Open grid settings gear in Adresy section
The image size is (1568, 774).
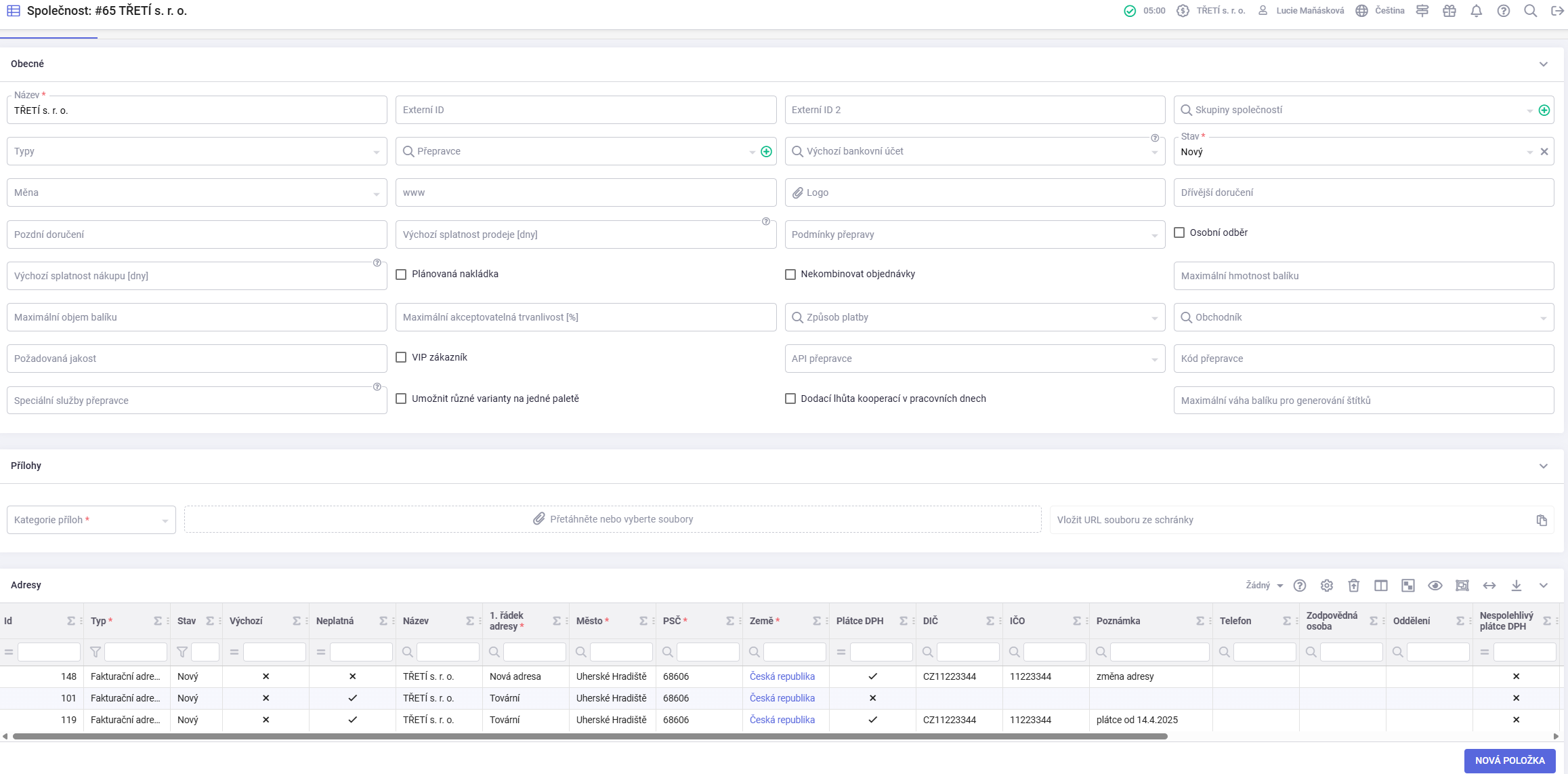coord(1326,586)
